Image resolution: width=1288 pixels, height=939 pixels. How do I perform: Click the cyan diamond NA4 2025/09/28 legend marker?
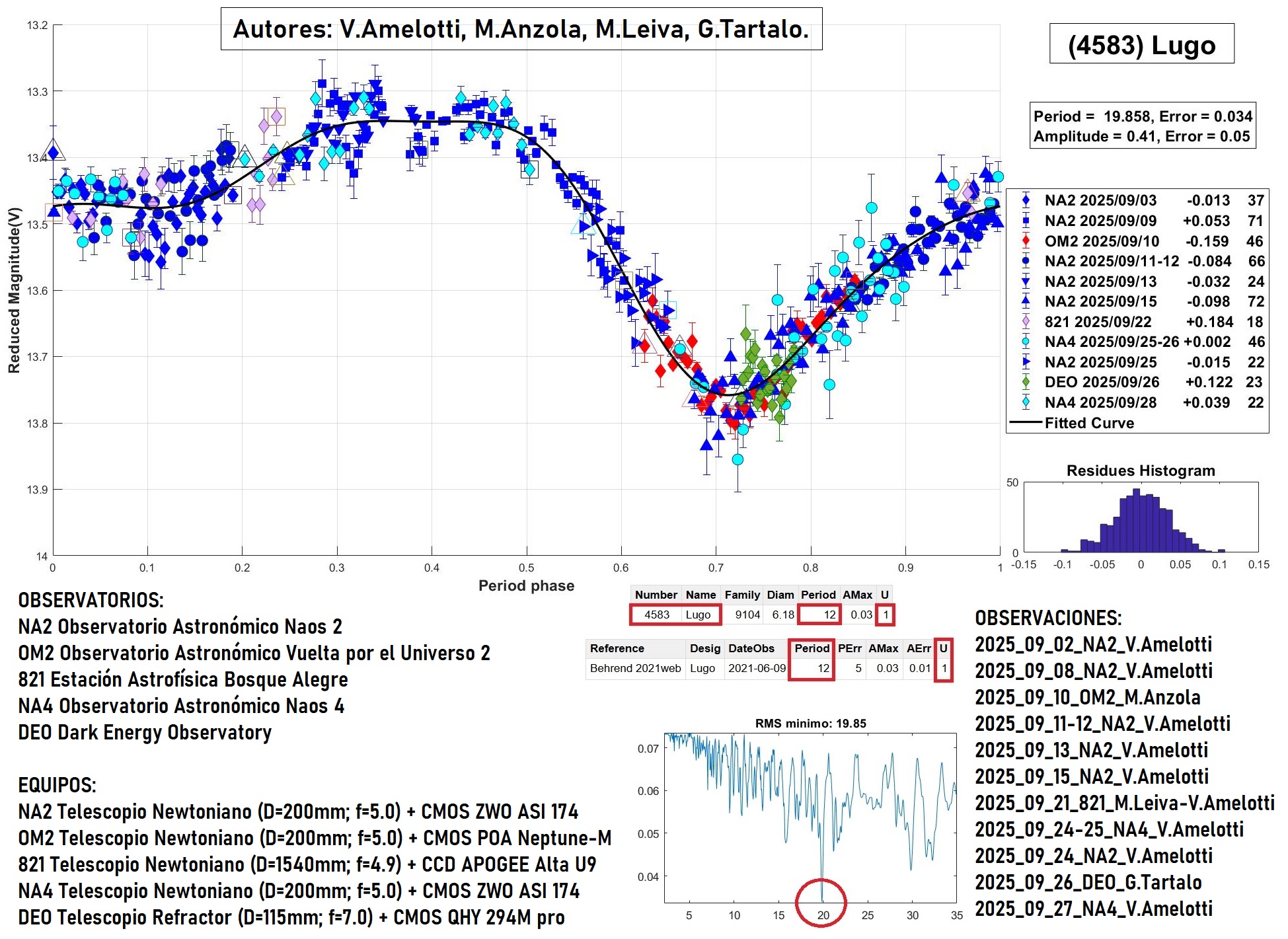[x=1026, y=402]
